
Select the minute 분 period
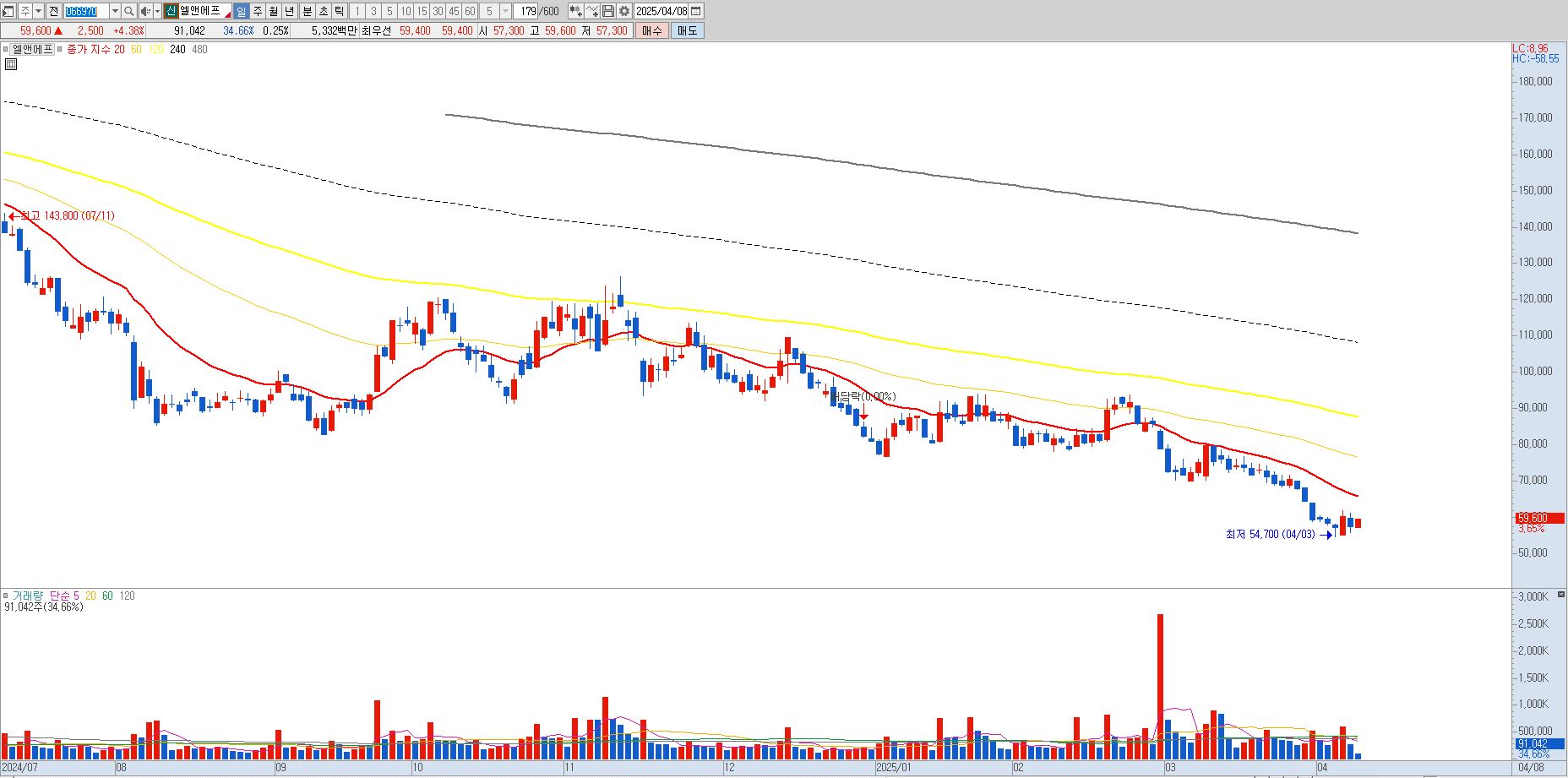(x=308, y=11)
